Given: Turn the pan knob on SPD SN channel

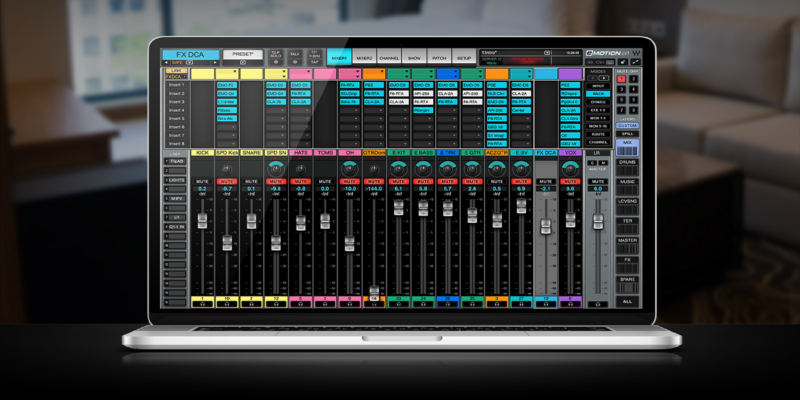Looking at the screenshot, I should tap(276, 169).
